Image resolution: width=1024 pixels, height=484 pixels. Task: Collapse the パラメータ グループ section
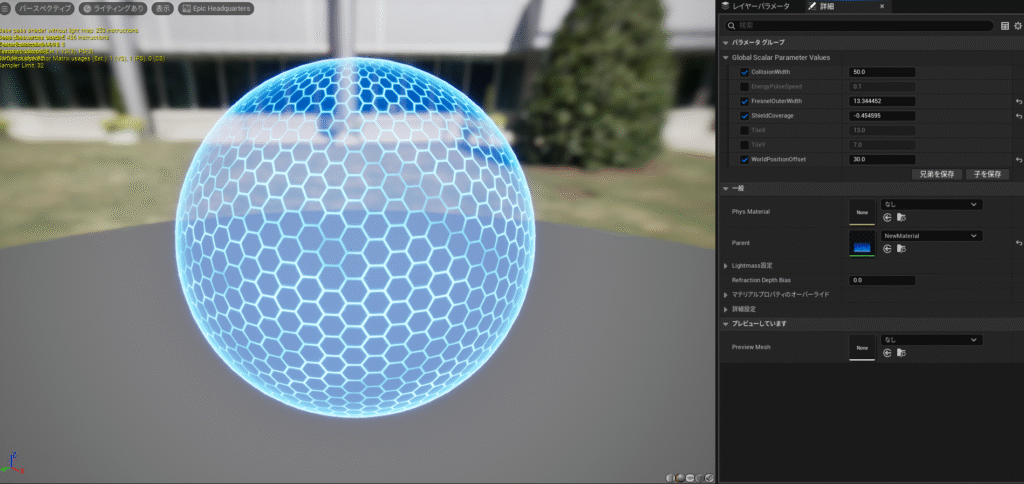coord(726,42)
